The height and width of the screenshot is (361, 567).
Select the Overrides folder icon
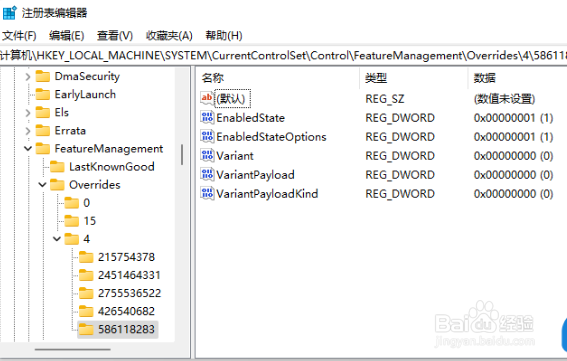[57, 185]
